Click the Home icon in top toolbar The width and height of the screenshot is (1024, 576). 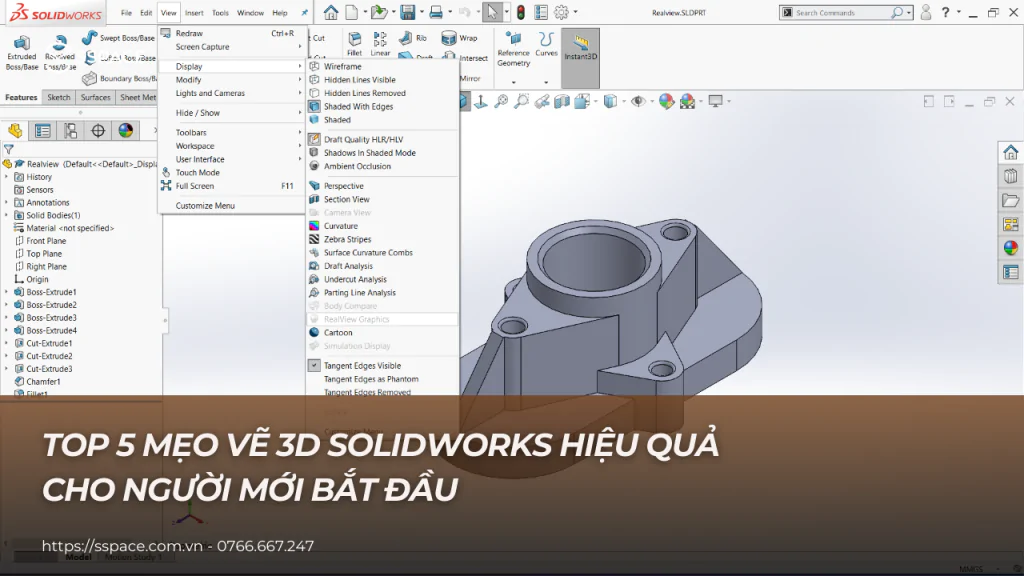330,12
